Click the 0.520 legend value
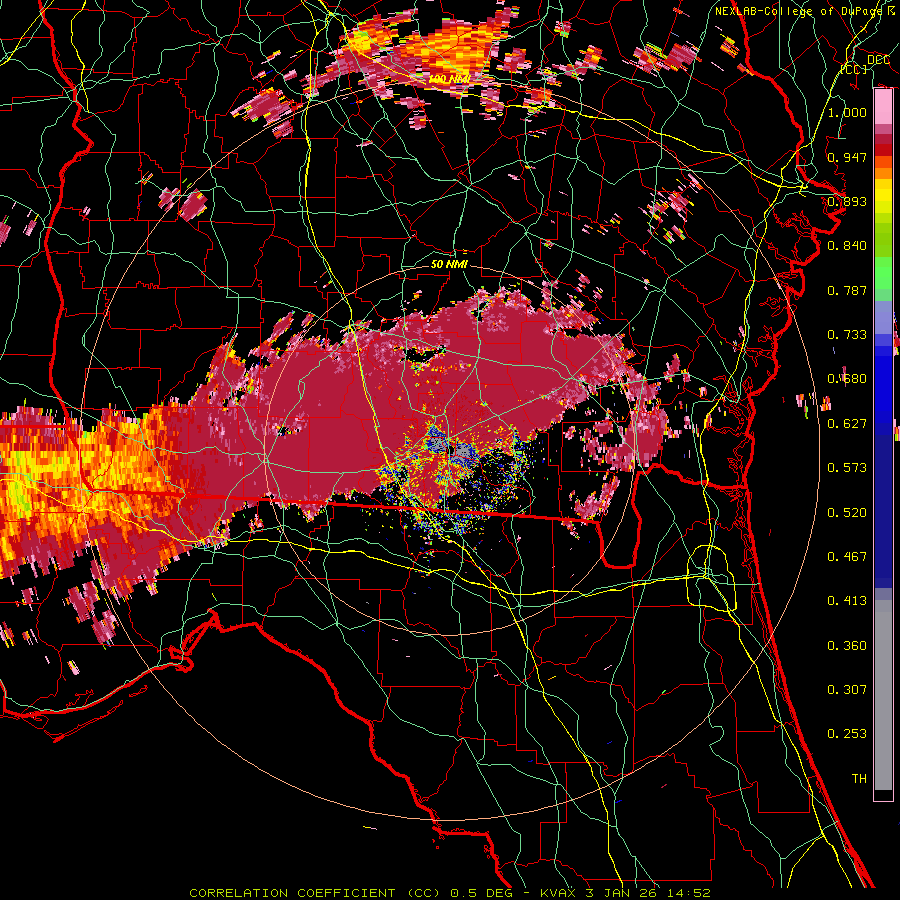The image size is (900, 900). click(847, 513)
